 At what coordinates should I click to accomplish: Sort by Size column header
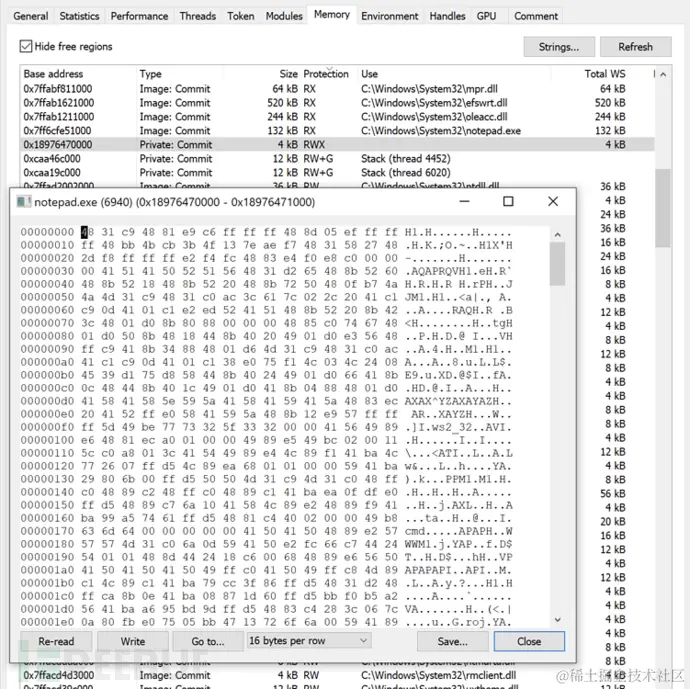coord(261,73)
